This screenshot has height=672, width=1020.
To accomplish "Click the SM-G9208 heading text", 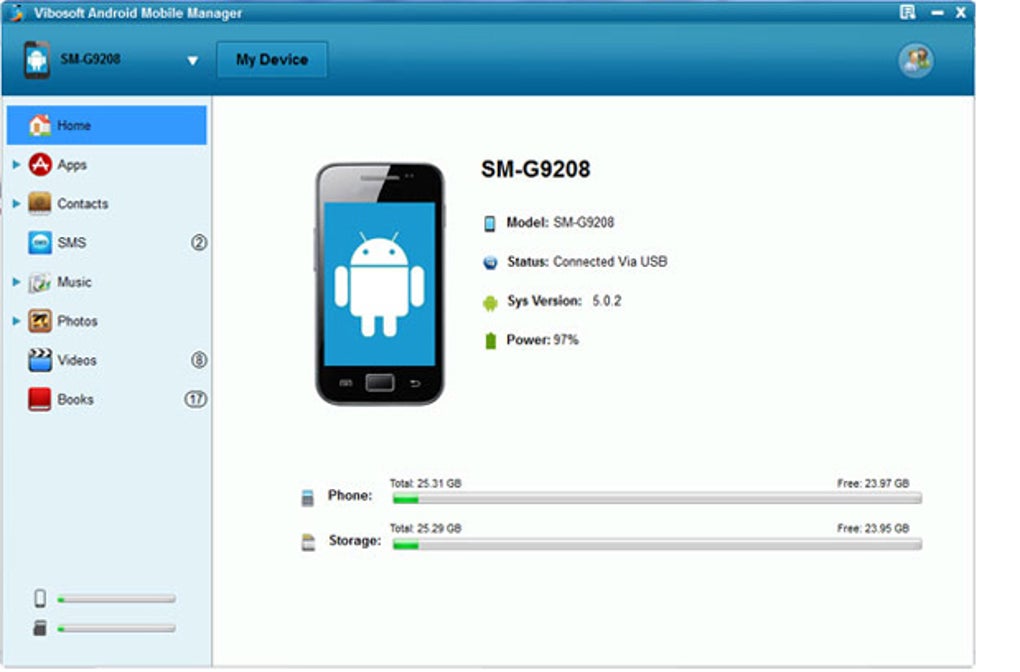I will (535, 169).
